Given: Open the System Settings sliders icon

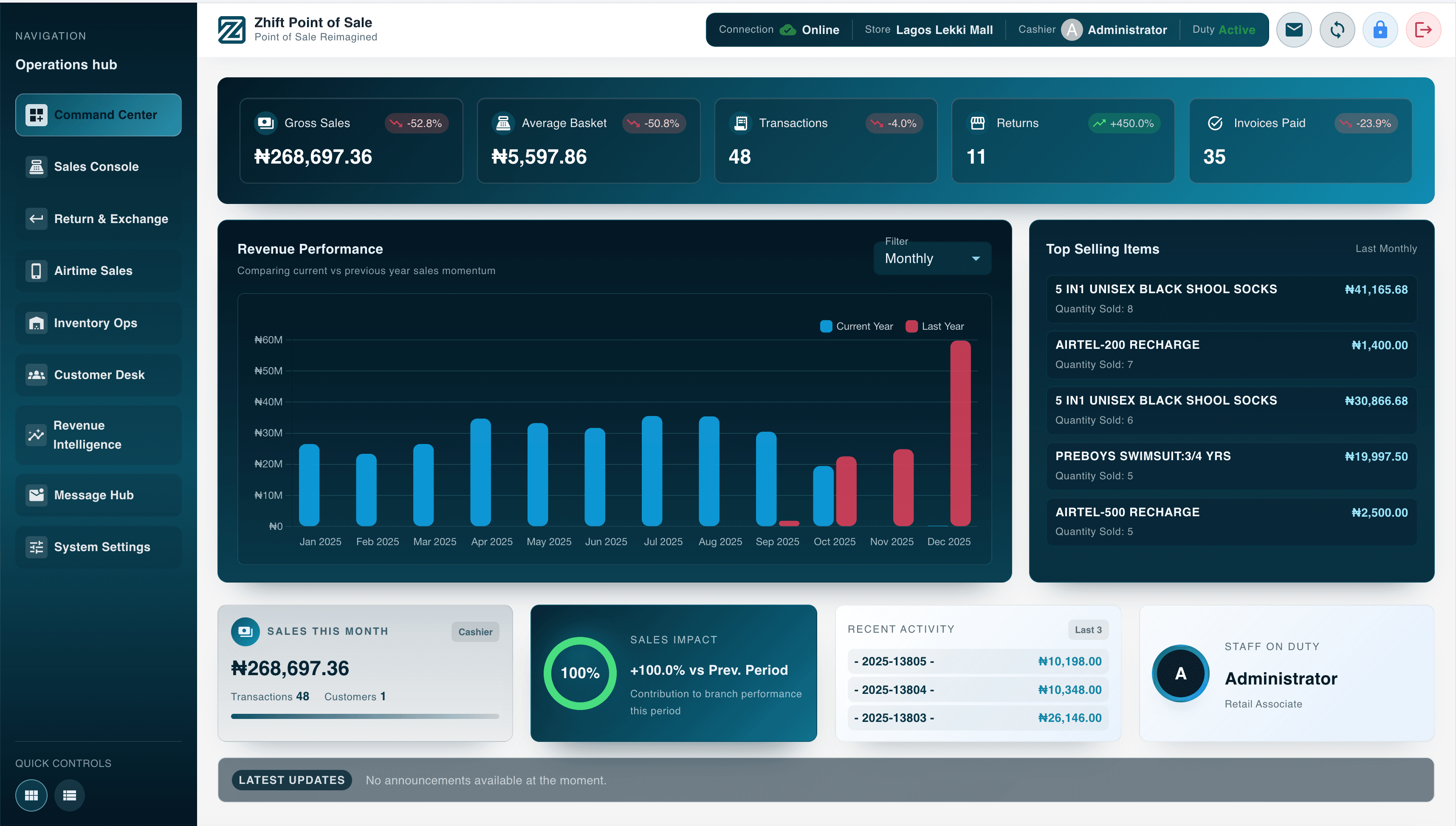Looking at the screenshot, I should click(x=36, y=546).
